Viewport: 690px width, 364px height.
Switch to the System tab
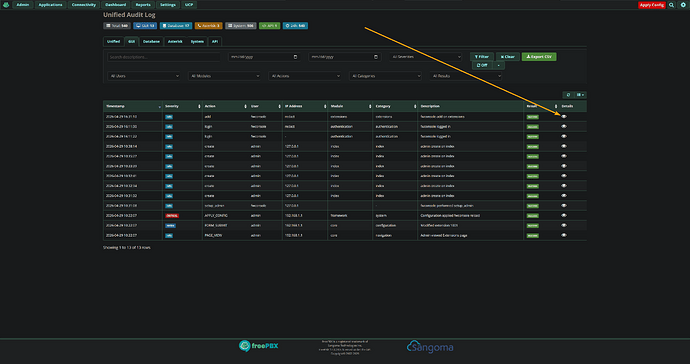click(x=197, y=41)
